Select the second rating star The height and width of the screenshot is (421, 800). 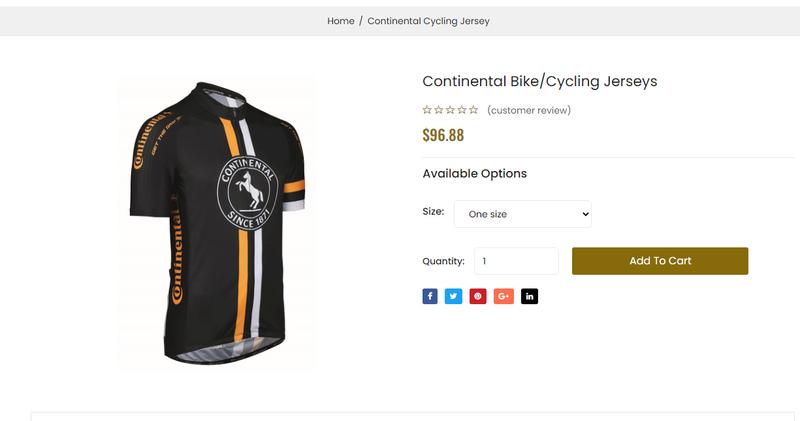pyautogui.click(x=439, y=110)
